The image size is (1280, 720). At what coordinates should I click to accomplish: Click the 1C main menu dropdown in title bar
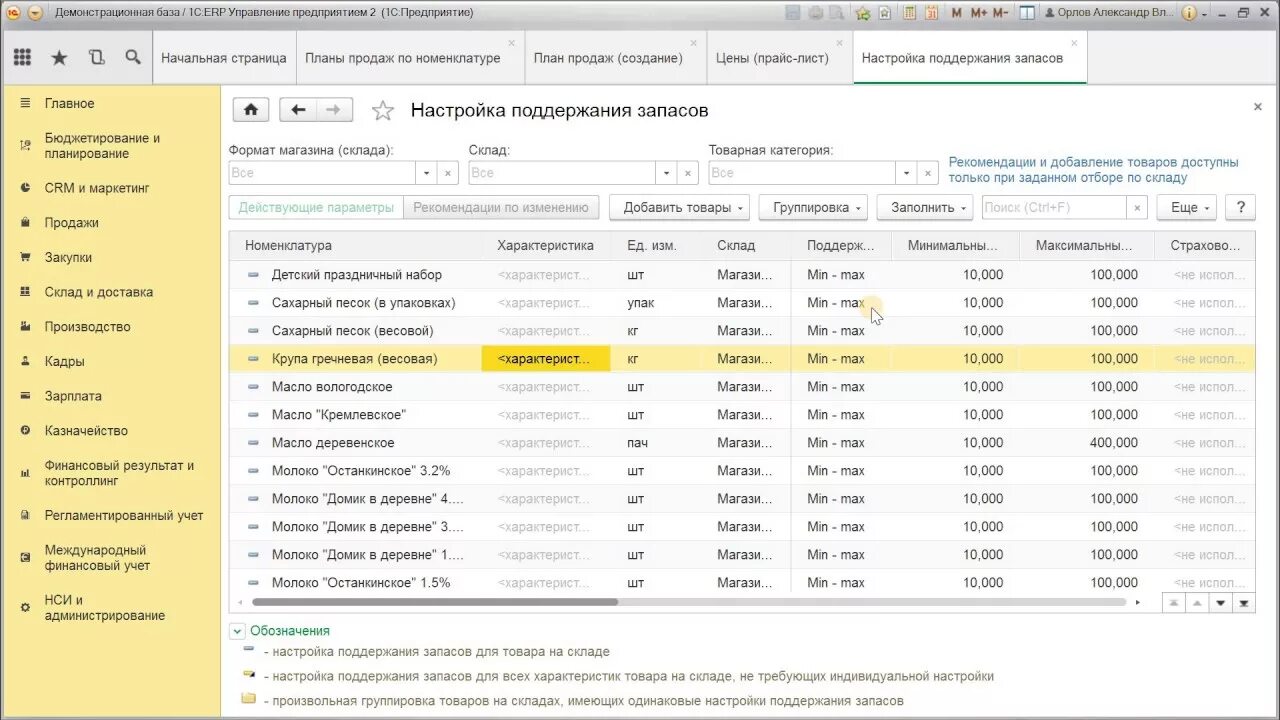[35, 13]
